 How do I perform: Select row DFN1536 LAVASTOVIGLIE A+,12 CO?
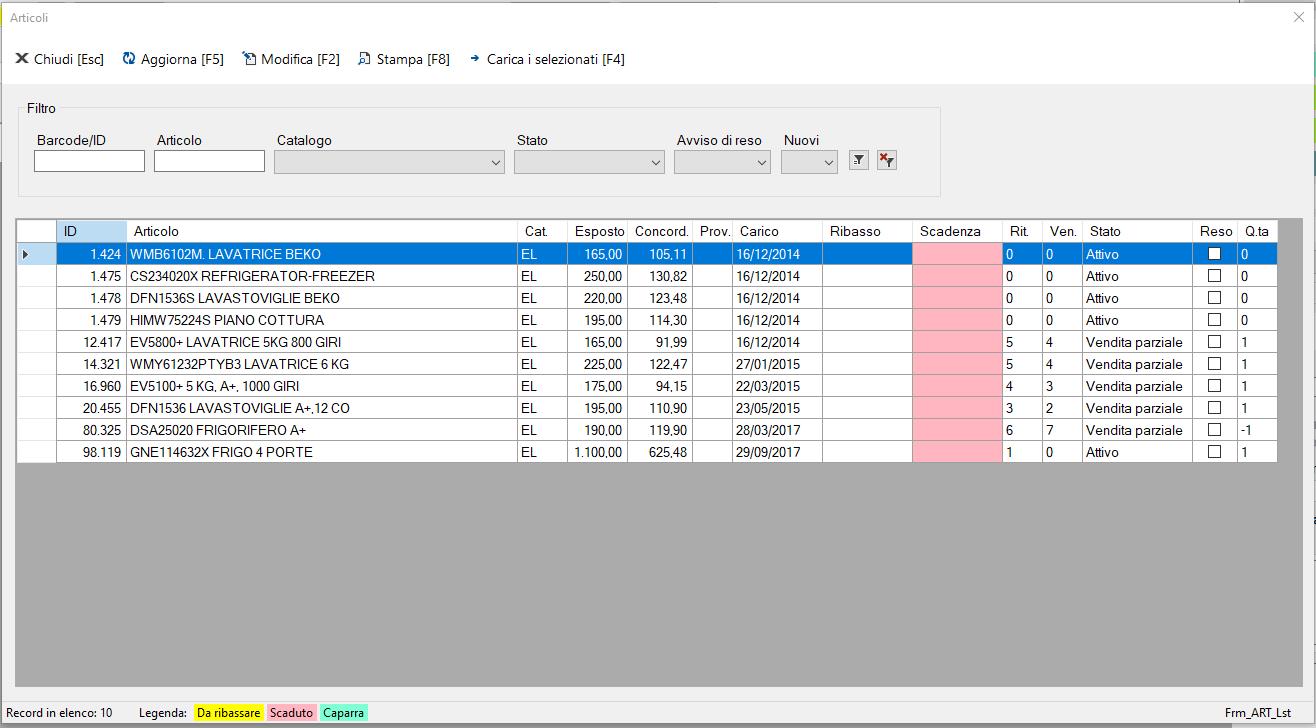[x=647, y=408]
